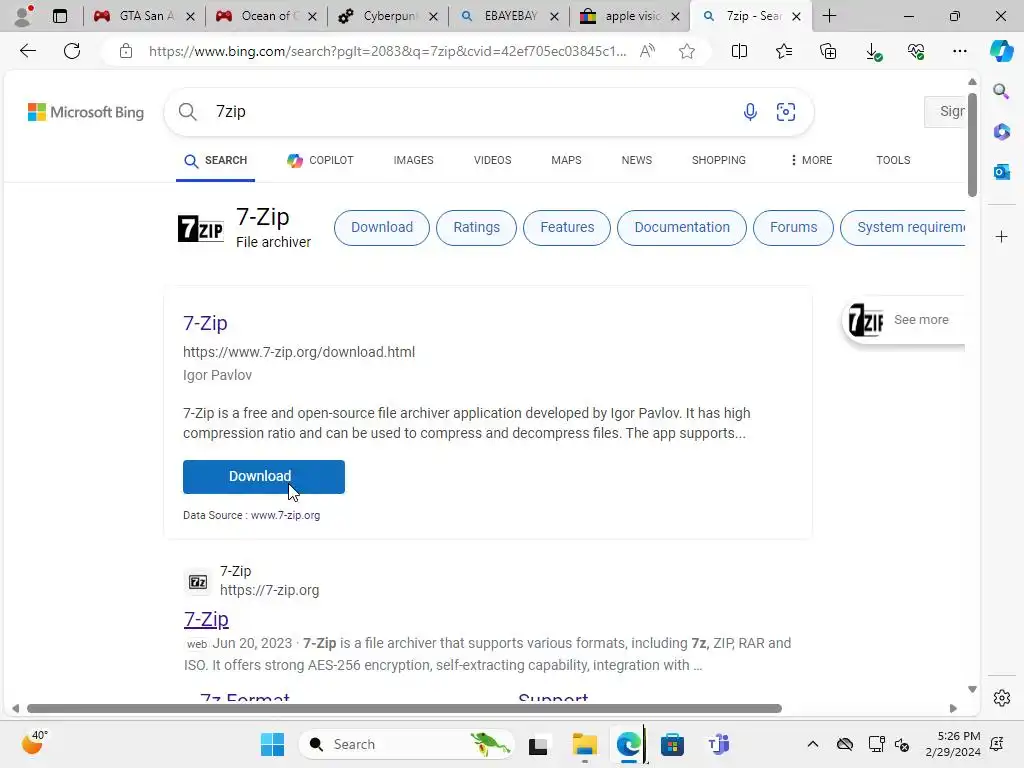
Task: Select the COPILOT search tab
Action: (x=320, y=160)
